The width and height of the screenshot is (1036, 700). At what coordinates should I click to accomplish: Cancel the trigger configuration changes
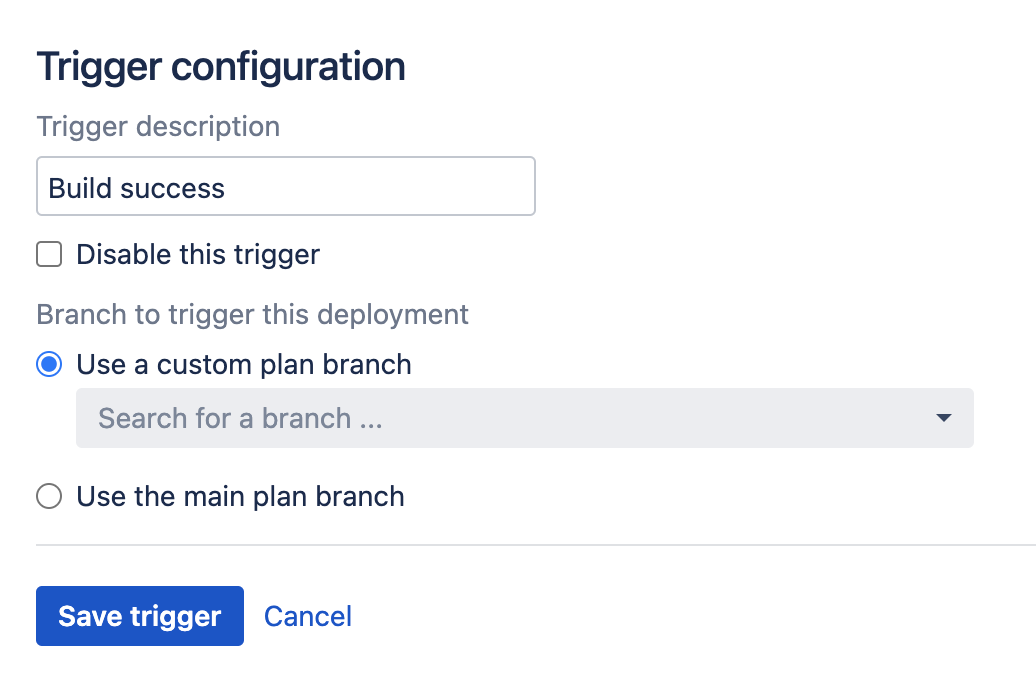(307, 616)
